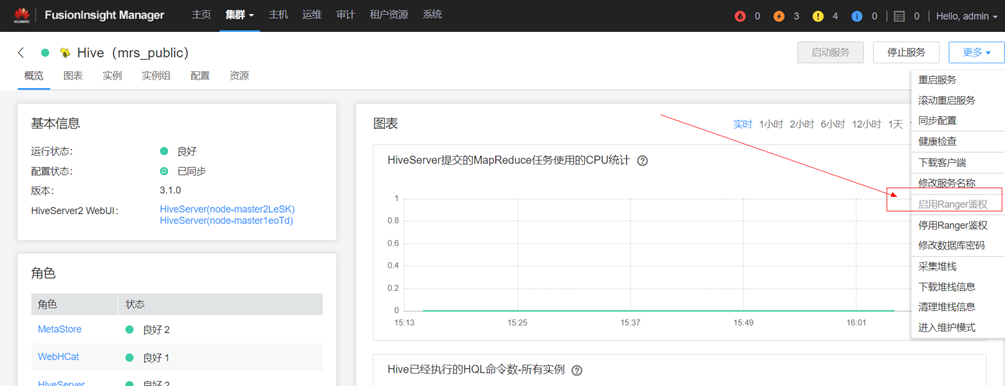
Task: Select the 1小时 chart time range
Action: point(771,124)
